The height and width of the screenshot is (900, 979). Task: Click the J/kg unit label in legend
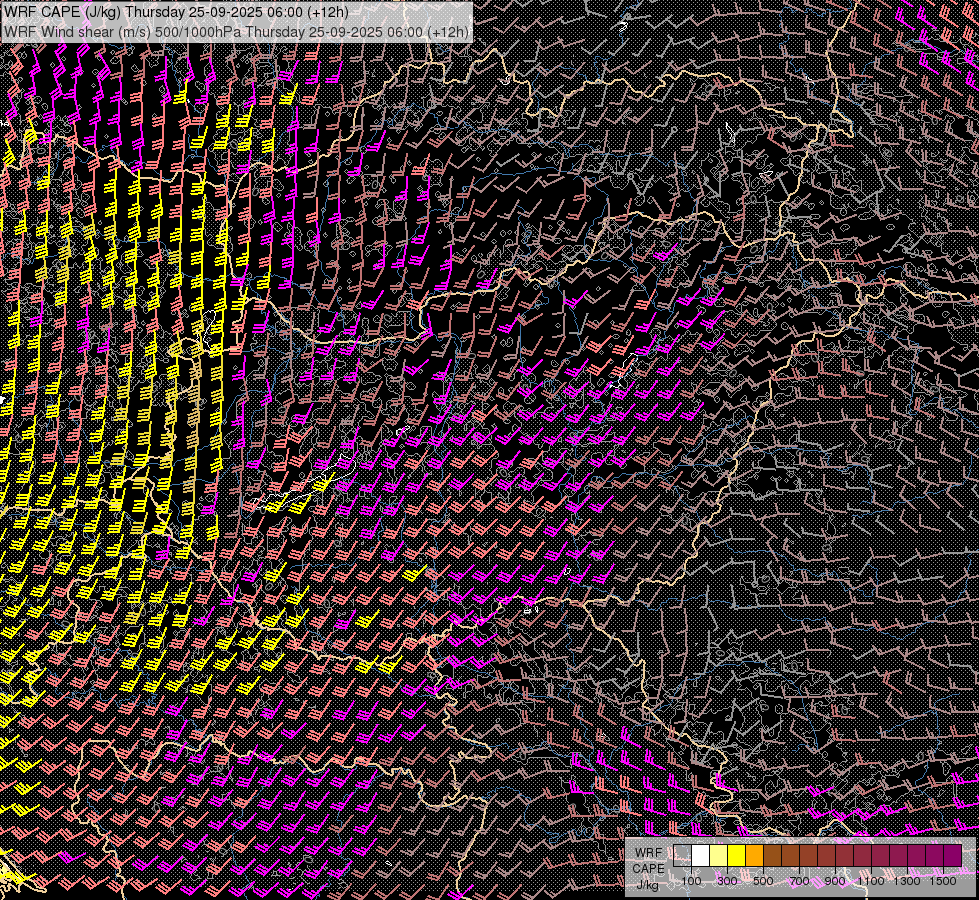(648, 884)
